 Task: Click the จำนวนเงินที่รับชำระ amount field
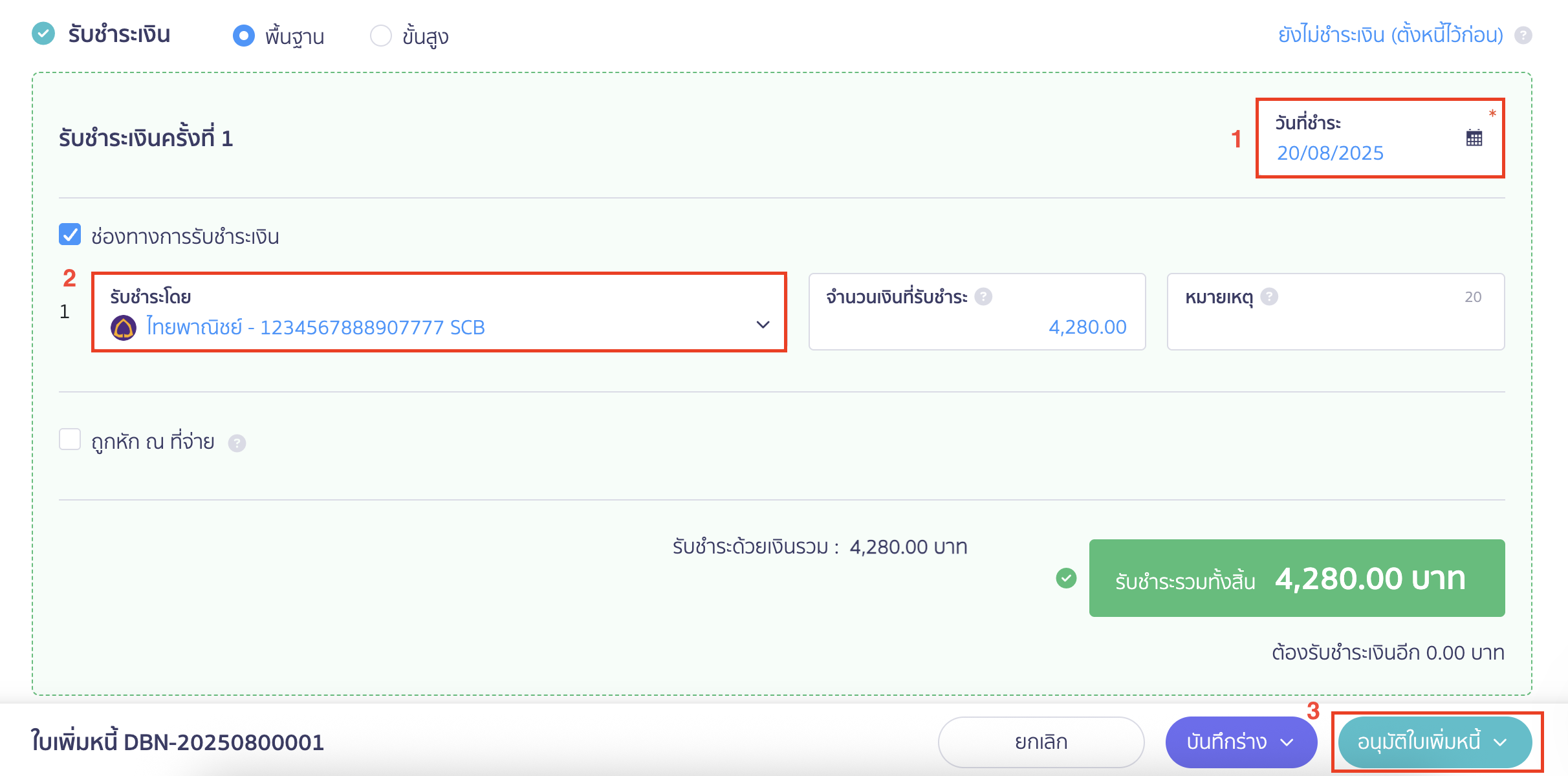[977, 312]
